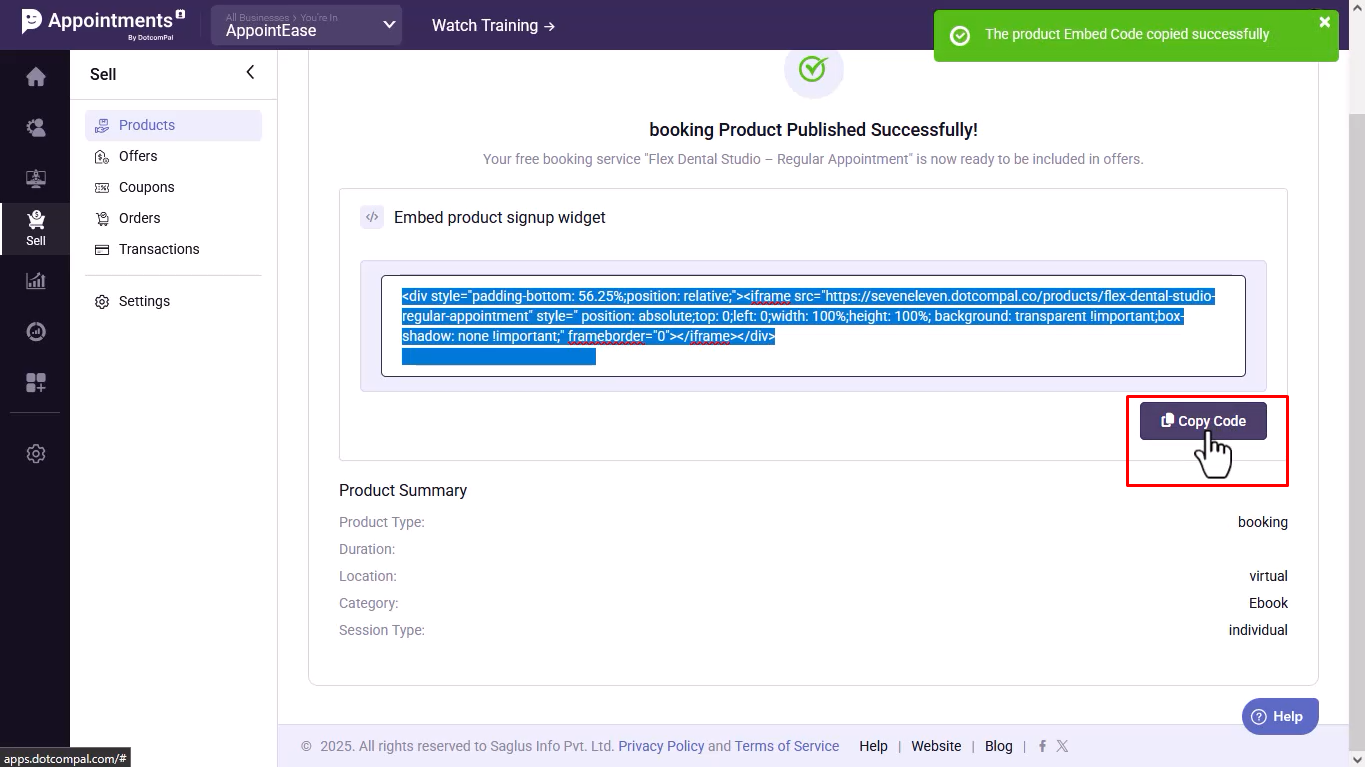Collapse the Sell panel with chevron
The image size is (1365, 767).
click(250, 72)
